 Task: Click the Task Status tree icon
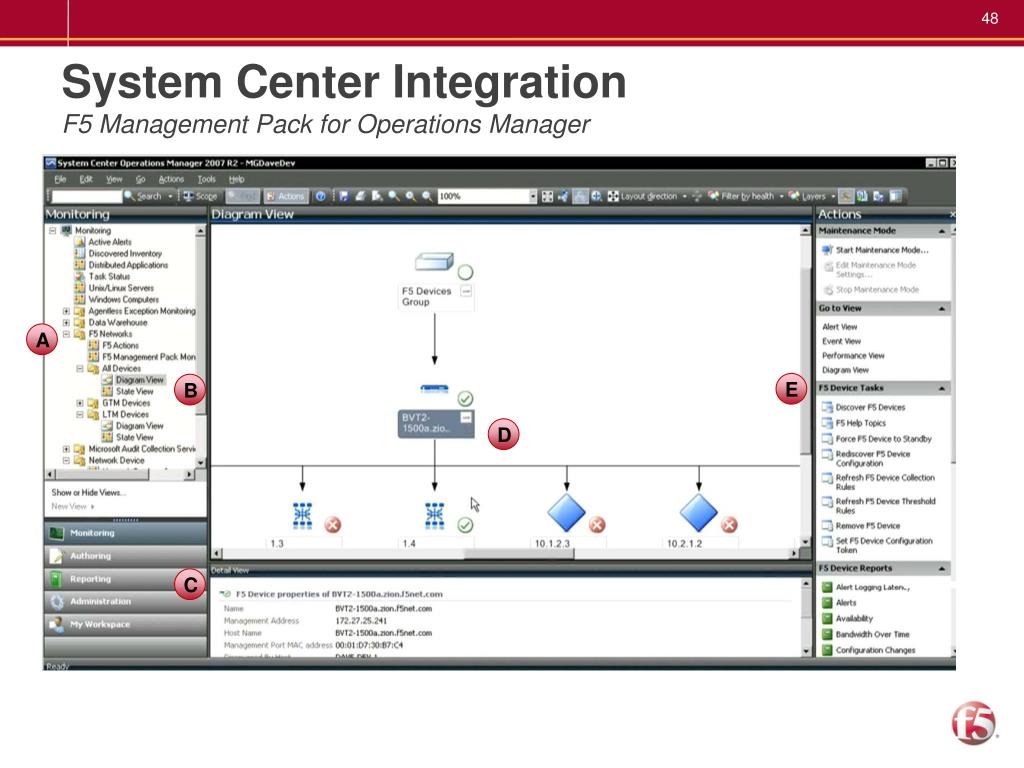coord(80,276)
